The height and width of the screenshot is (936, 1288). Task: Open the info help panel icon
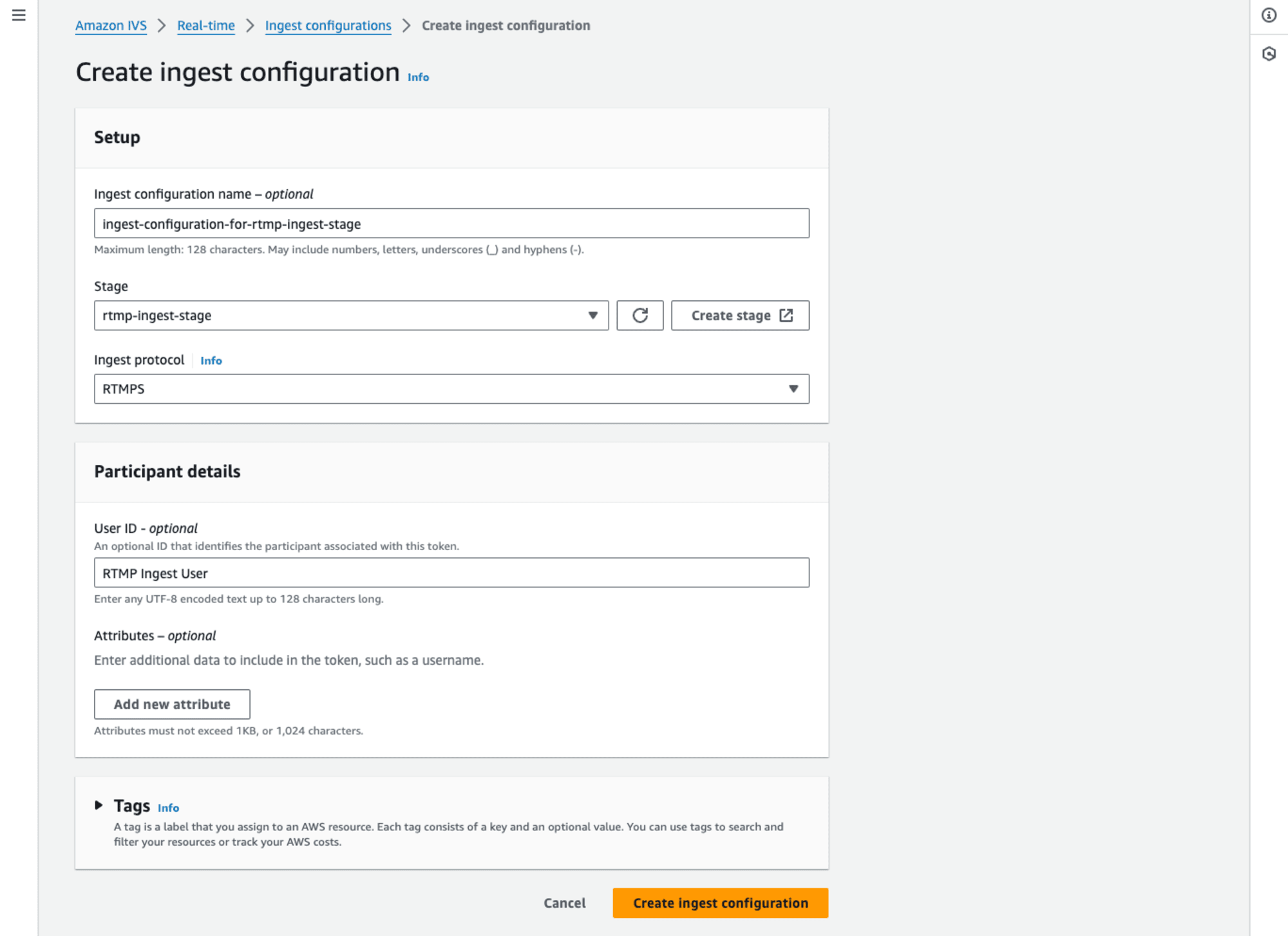click(x=1269, y=15)
